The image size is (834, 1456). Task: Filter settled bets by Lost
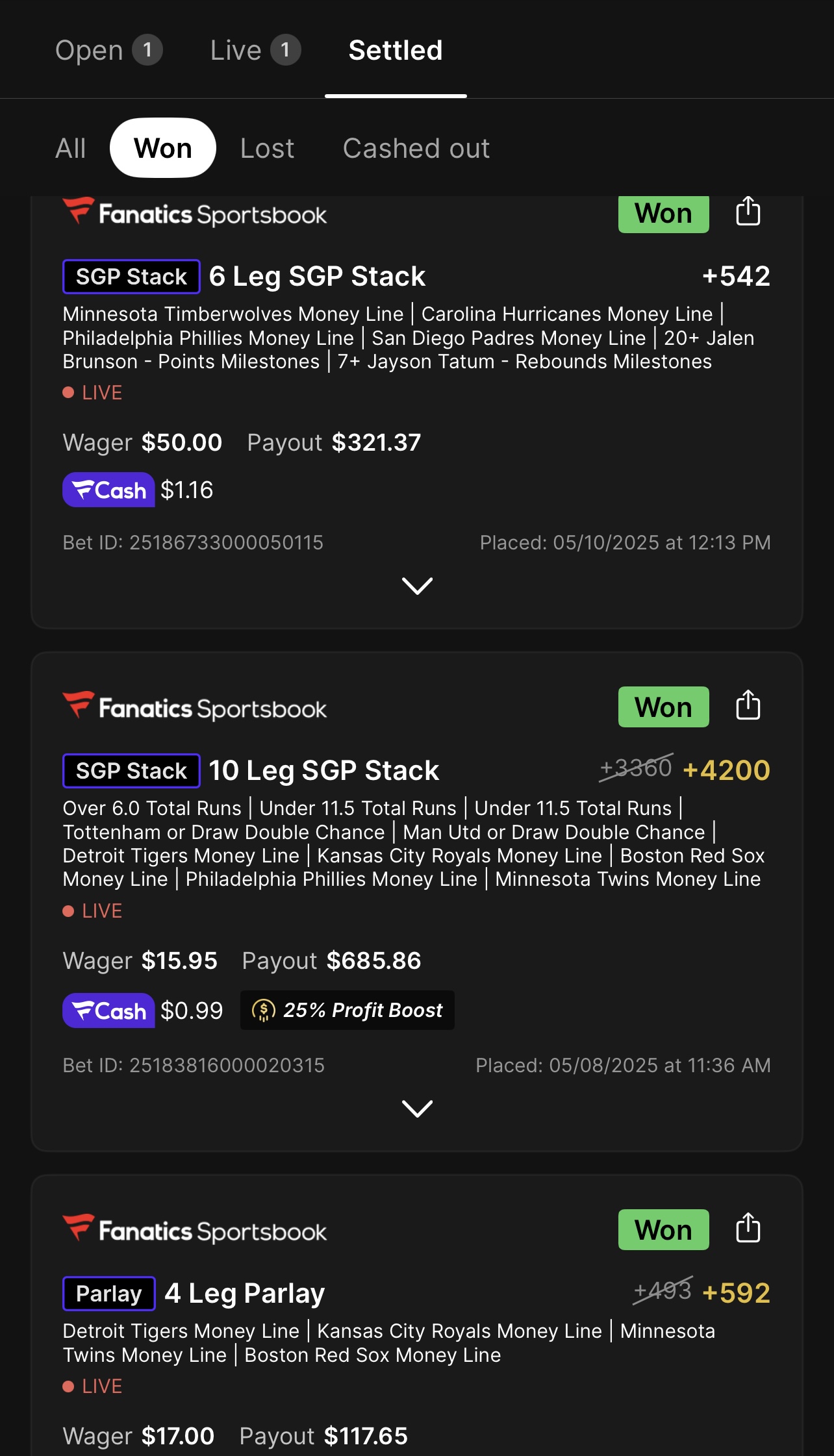[267, 148]
